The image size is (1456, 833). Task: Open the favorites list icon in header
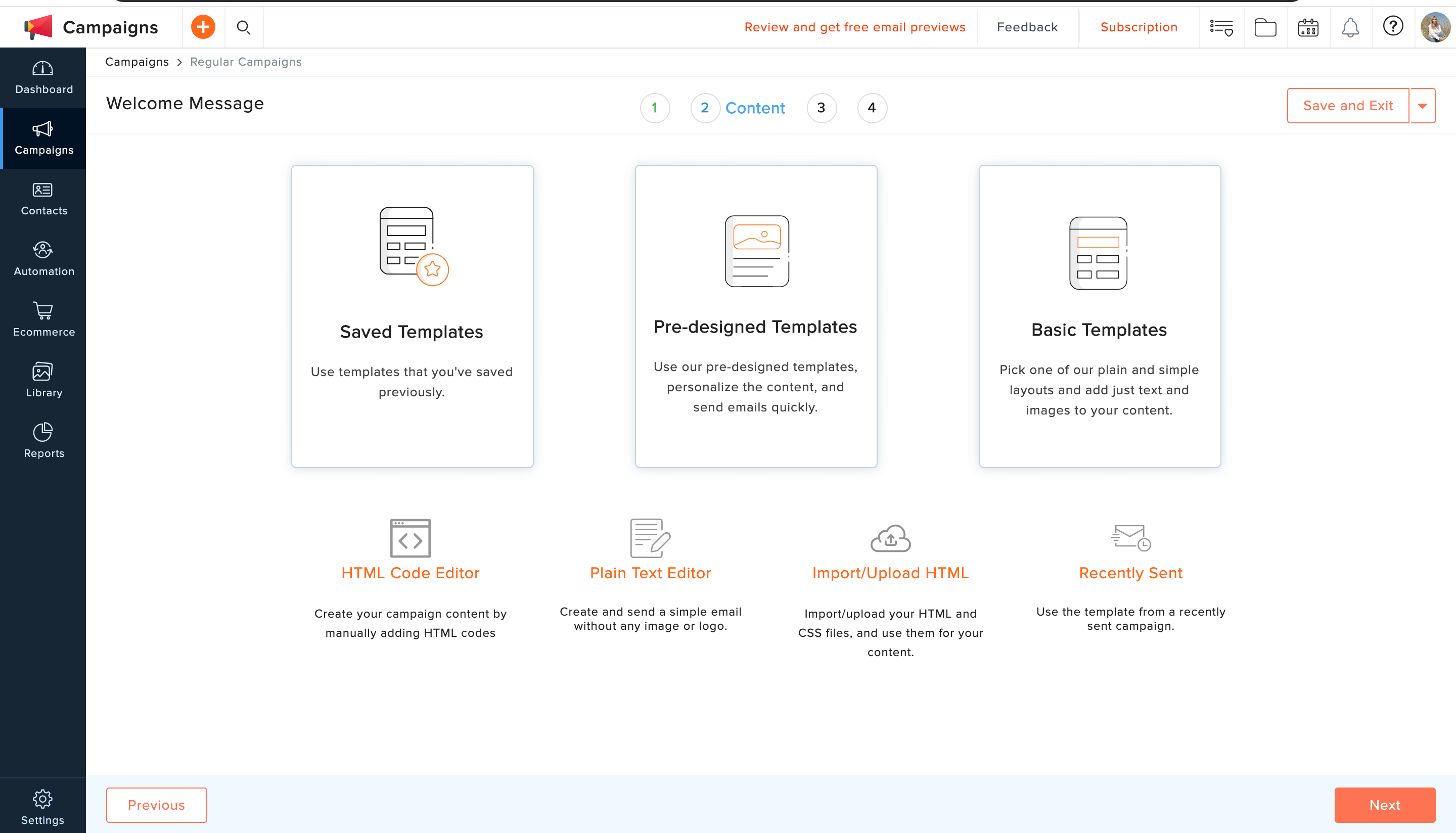click(1221, 27)
